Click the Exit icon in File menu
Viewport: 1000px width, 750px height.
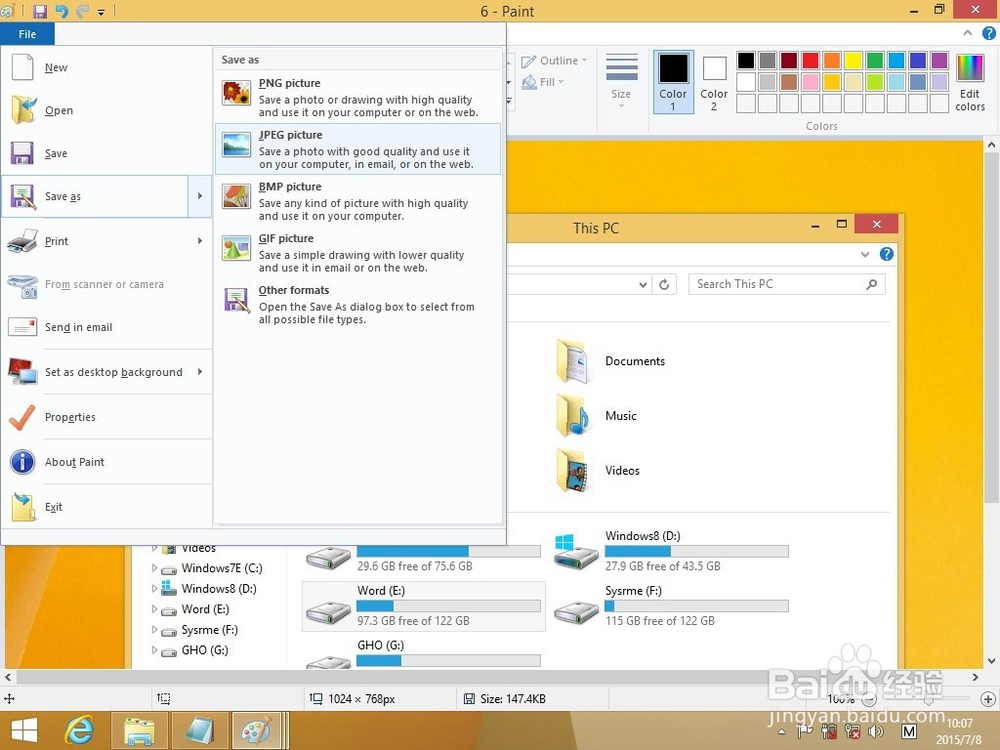(22, 507)
